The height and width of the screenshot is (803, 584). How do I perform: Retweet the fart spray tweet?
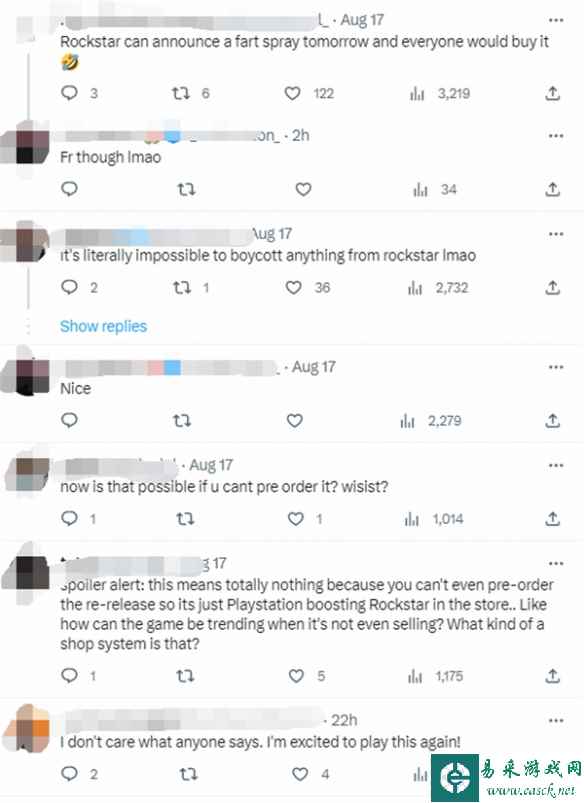(x=180, y=93)
